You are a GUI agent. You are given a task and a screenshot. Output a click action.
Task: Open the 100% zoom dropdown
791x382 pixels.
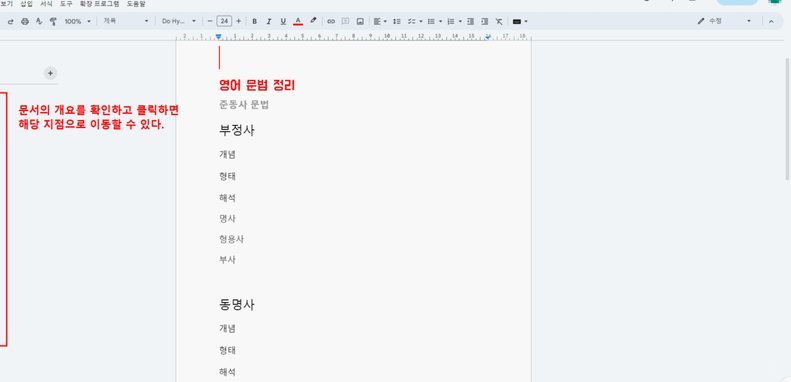click(x=77, y=21)
